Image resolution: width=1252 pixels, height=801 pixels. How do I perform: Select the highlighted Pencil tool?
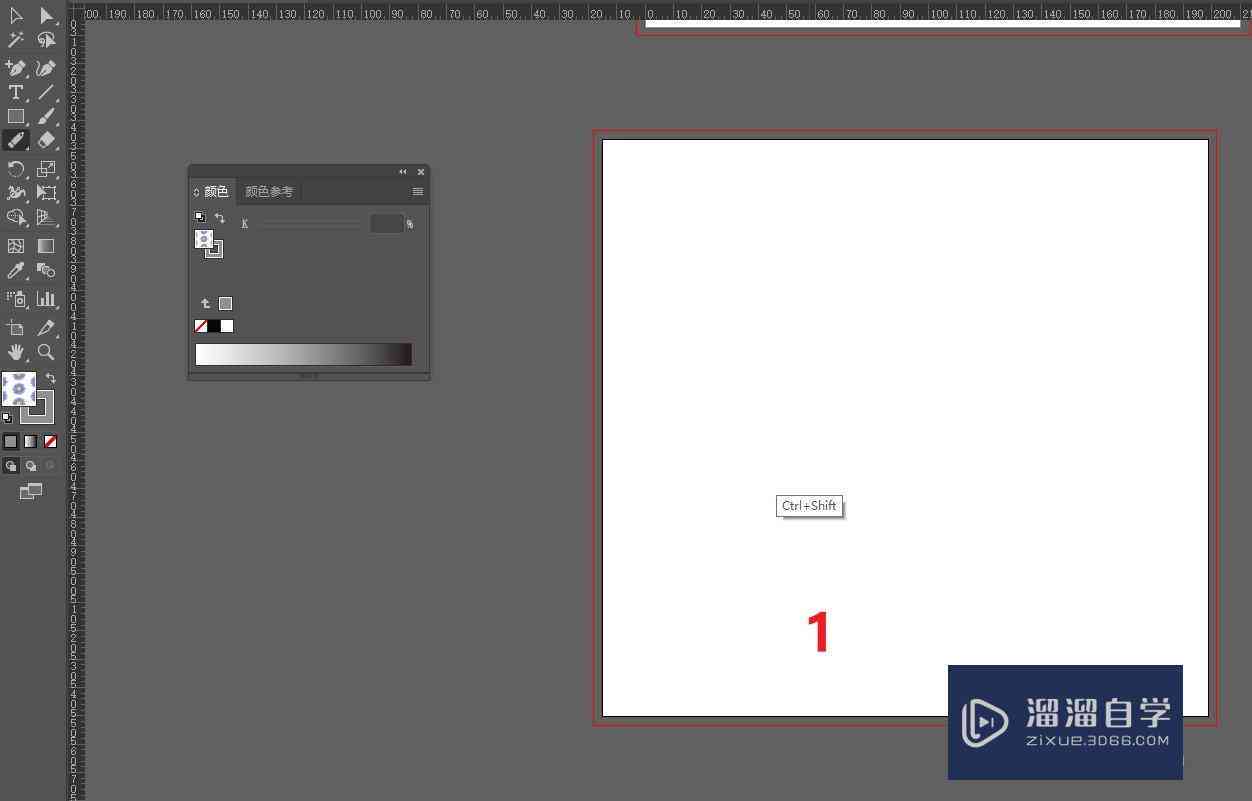(16, 140)
